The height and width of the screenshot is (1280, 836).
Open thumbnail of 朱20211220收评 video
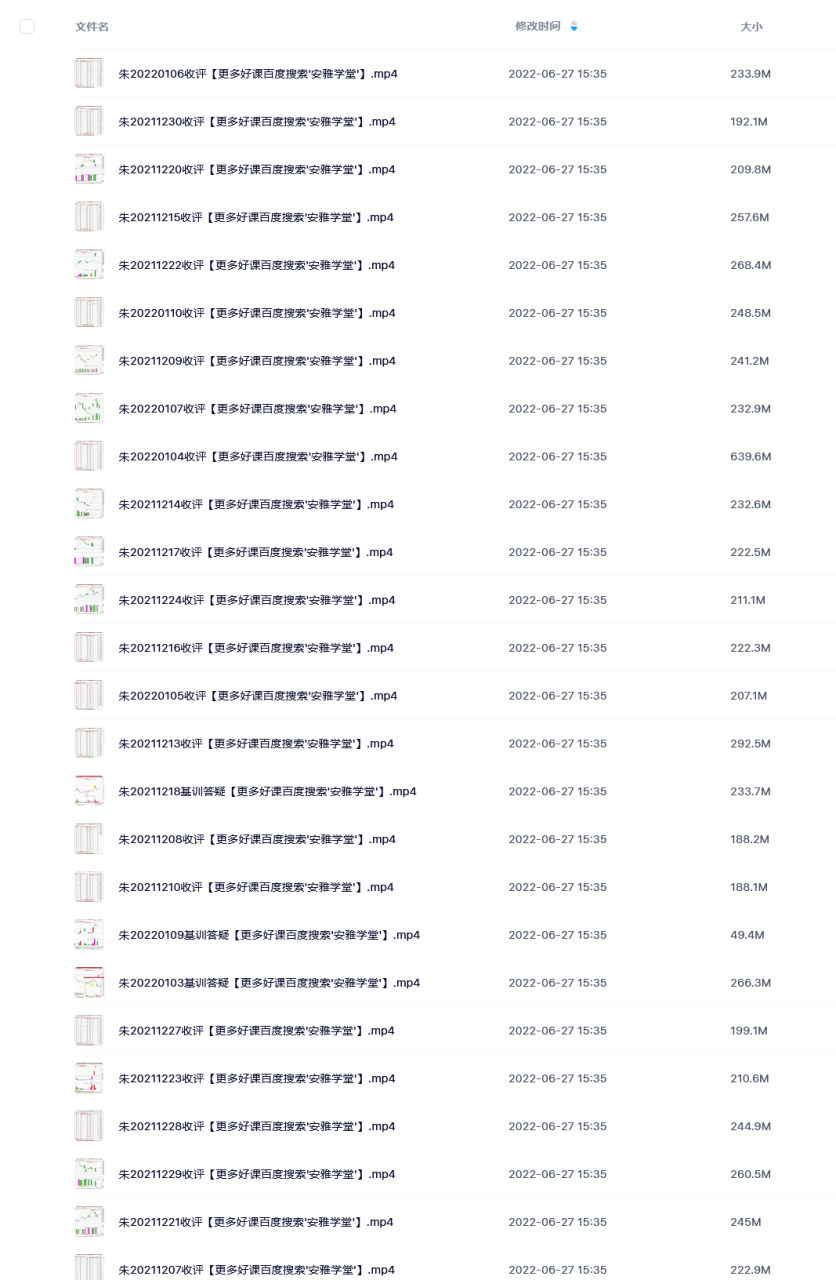pyautogui.click(x=89, y=169)
